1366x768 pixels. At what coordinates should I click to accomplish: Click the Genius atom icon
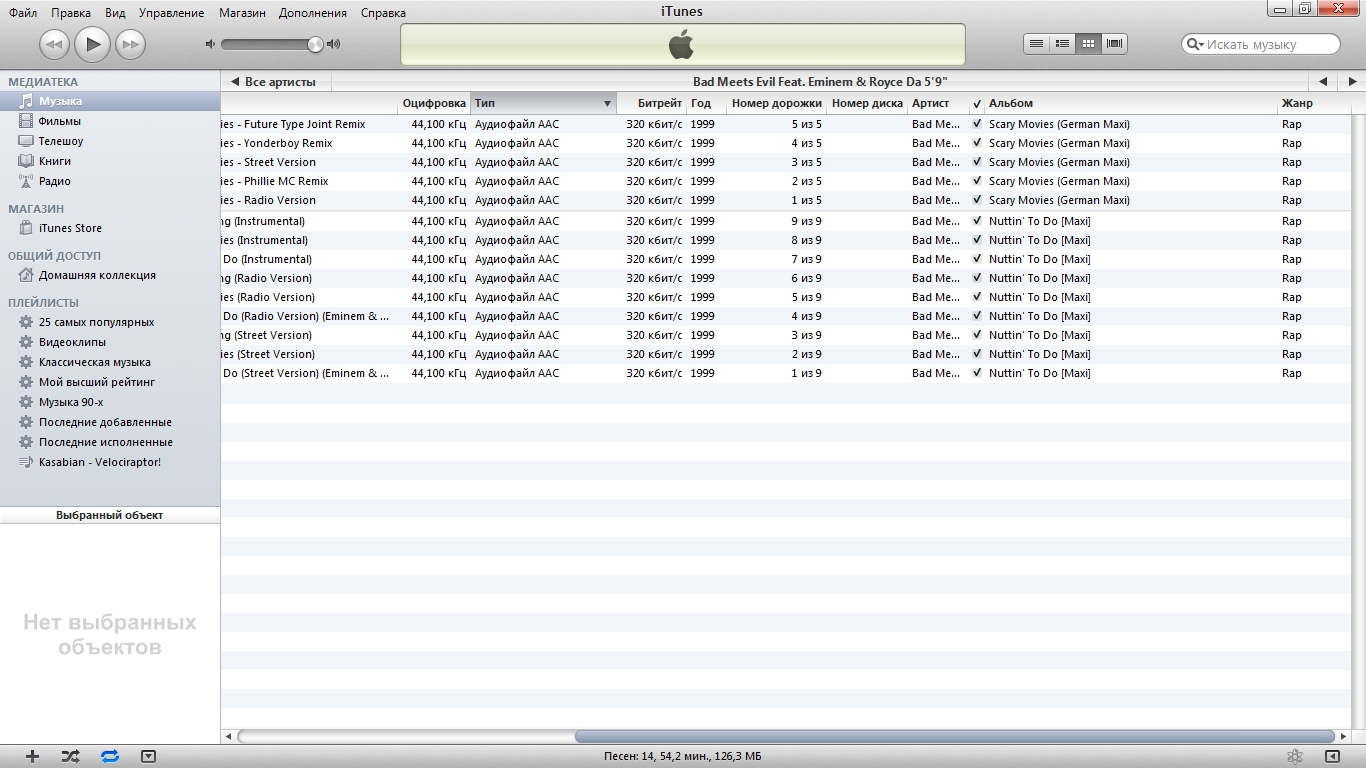(1294, 757)
